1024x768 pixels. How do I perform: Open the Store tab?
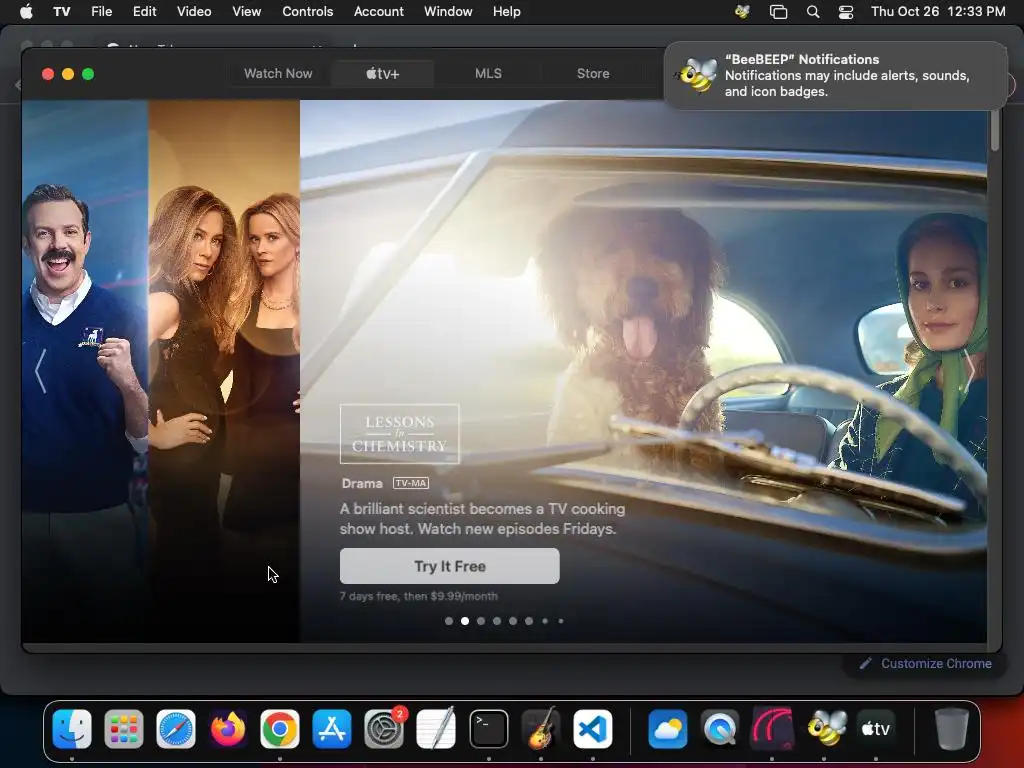pyautogui.click(x=593, y=74)
